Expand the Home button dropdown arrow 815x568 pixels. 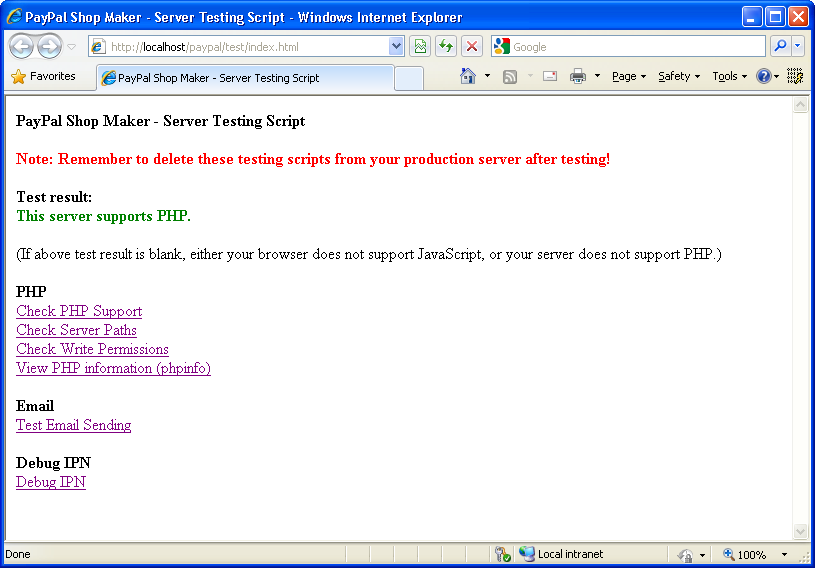pos(487,76)
